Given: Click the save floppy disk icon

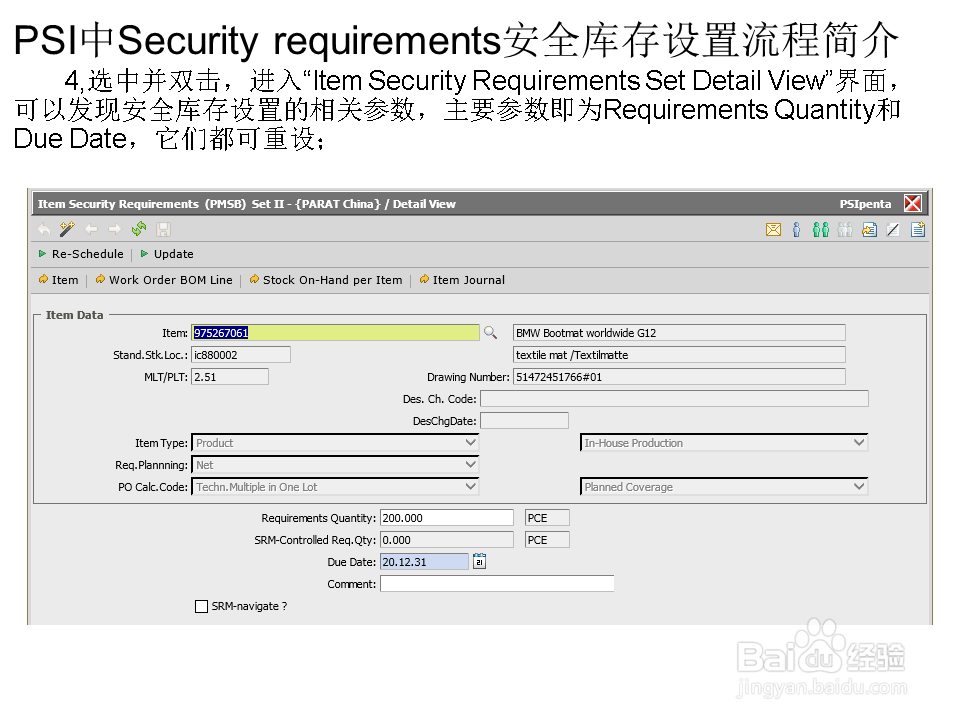Looking at the screenshot, I should [163, 230].
